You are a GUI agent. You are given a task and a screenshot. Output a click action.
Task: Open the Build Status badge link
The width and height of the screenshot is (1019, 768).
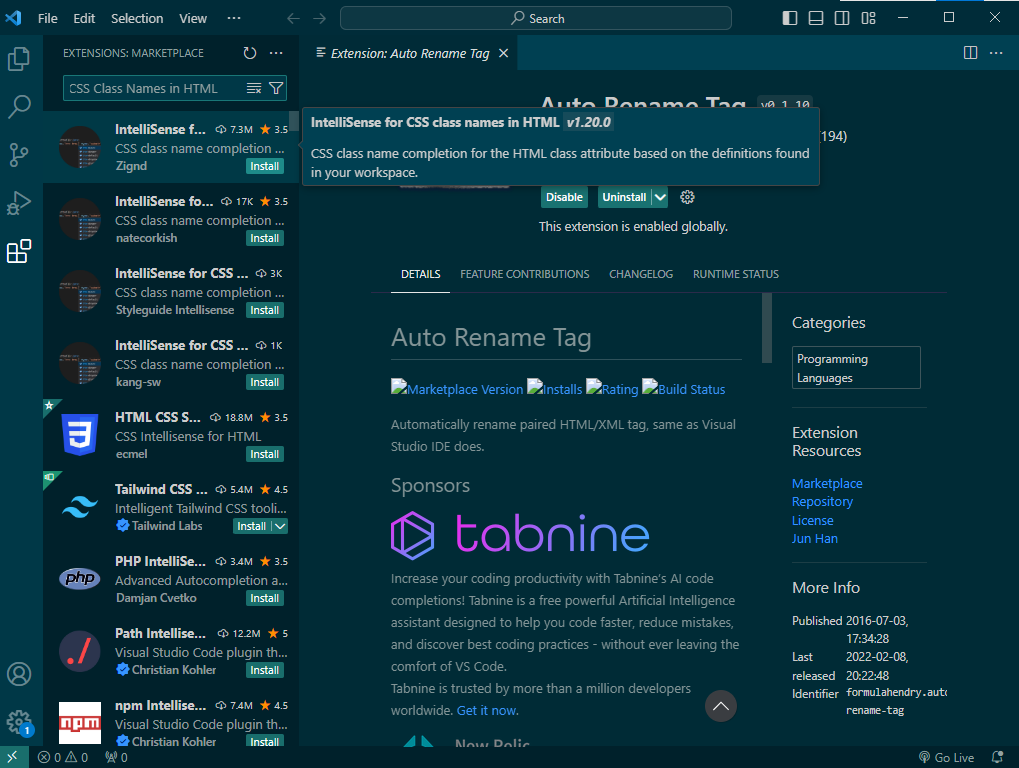684,389
